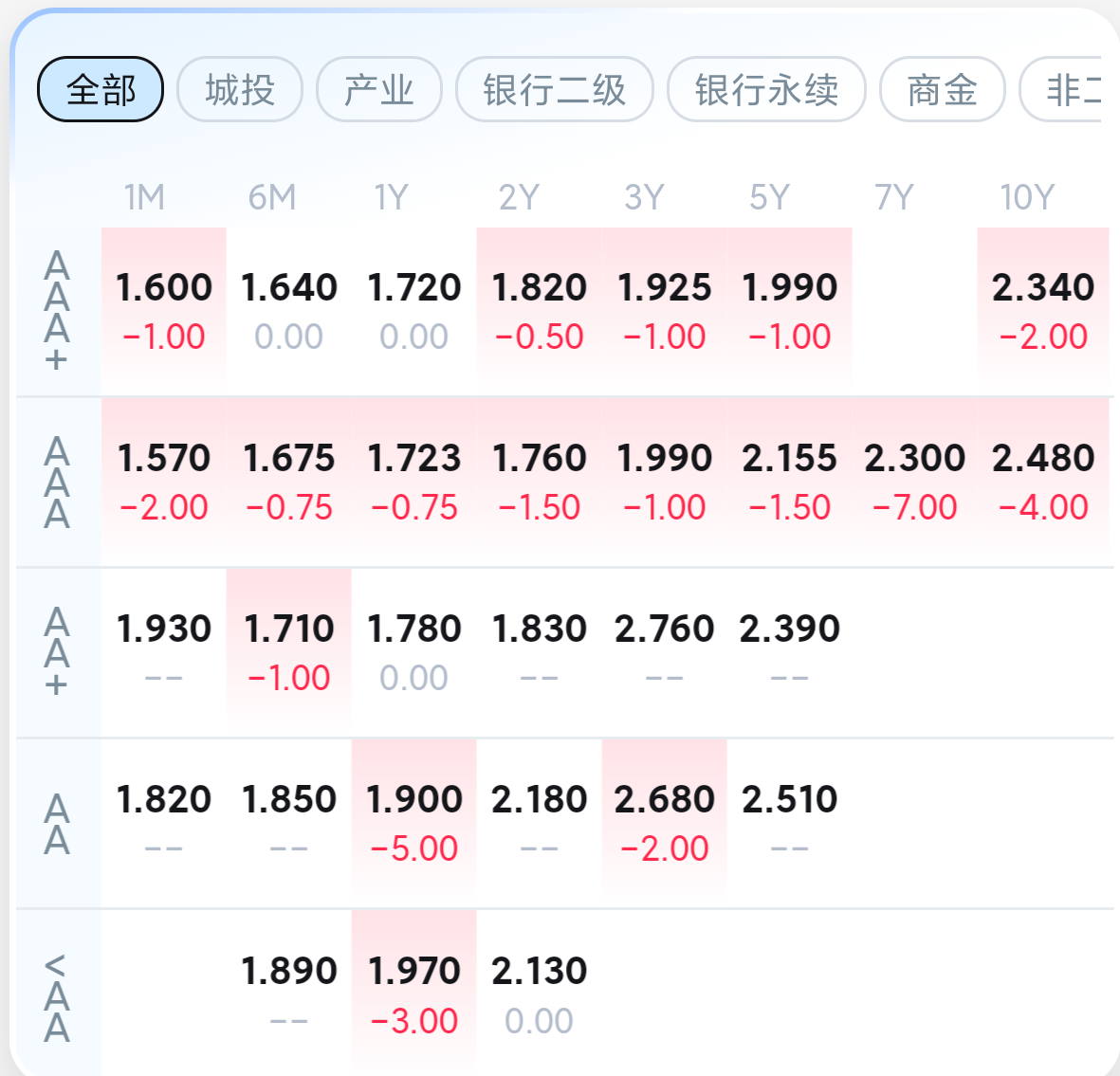The image size is (1120, 1076).
Task: Switch to the 银行永续 tab
Action: pos(766,90)
